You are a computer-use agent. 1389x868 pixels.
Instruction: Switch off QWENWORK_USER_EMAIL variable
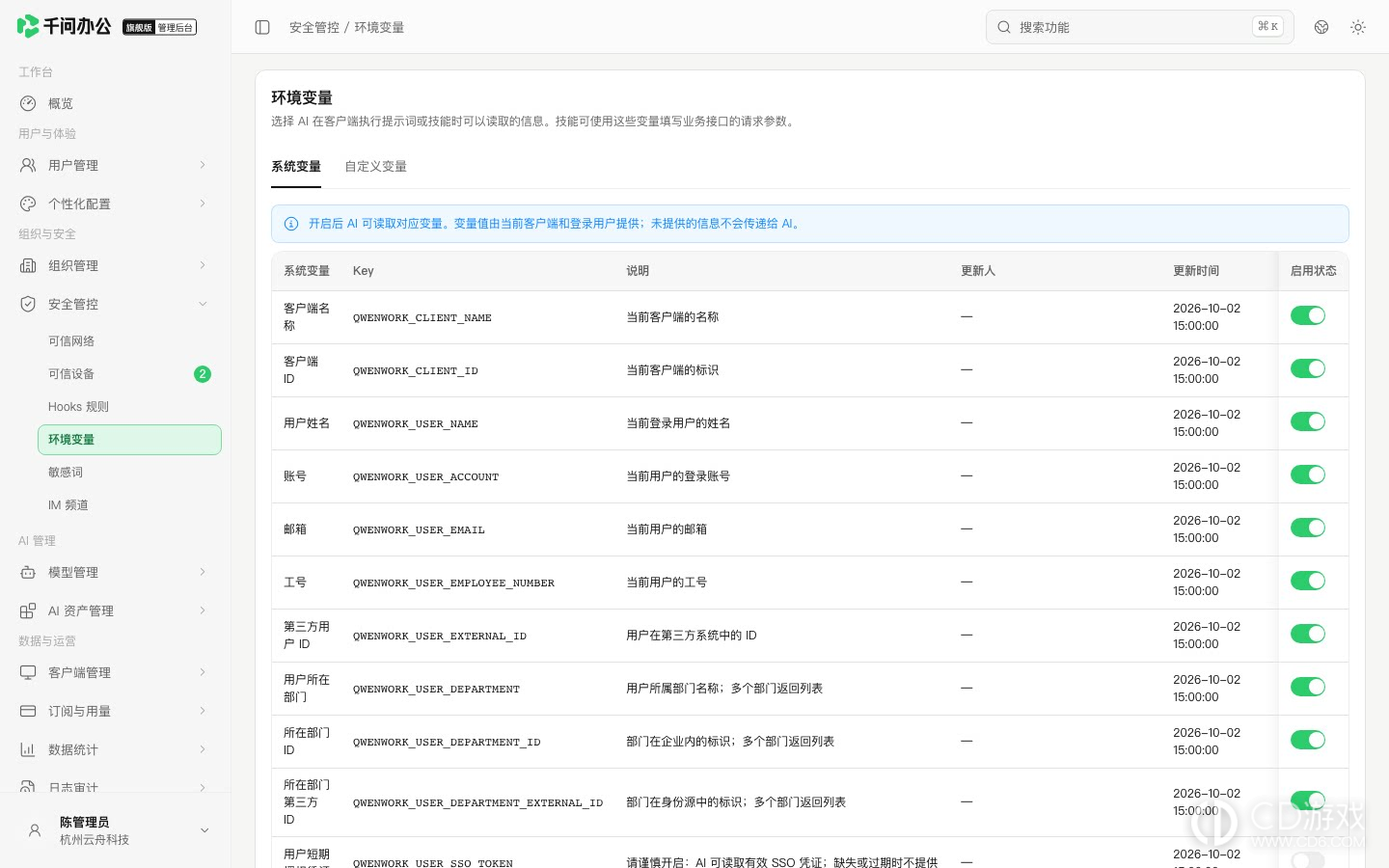[1308, 528]
